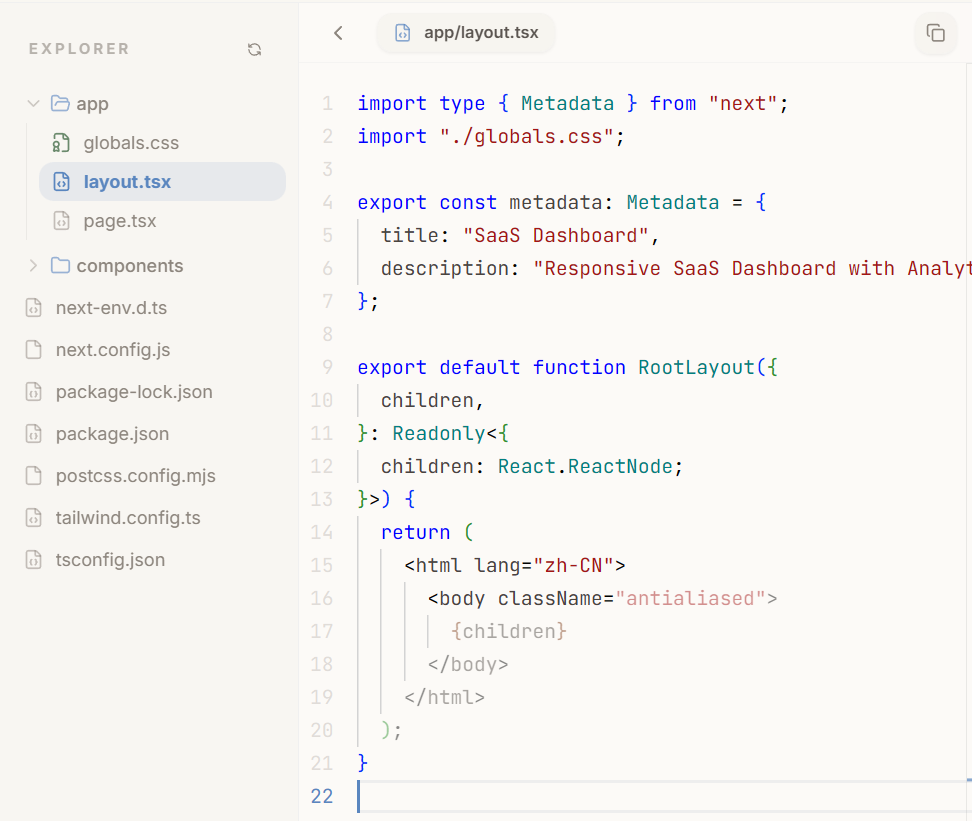The width and height of the screenshot is (972, 821).
Task: Place cursor on empty line 22
Action: pyautogui.click(x=600, y=796)
